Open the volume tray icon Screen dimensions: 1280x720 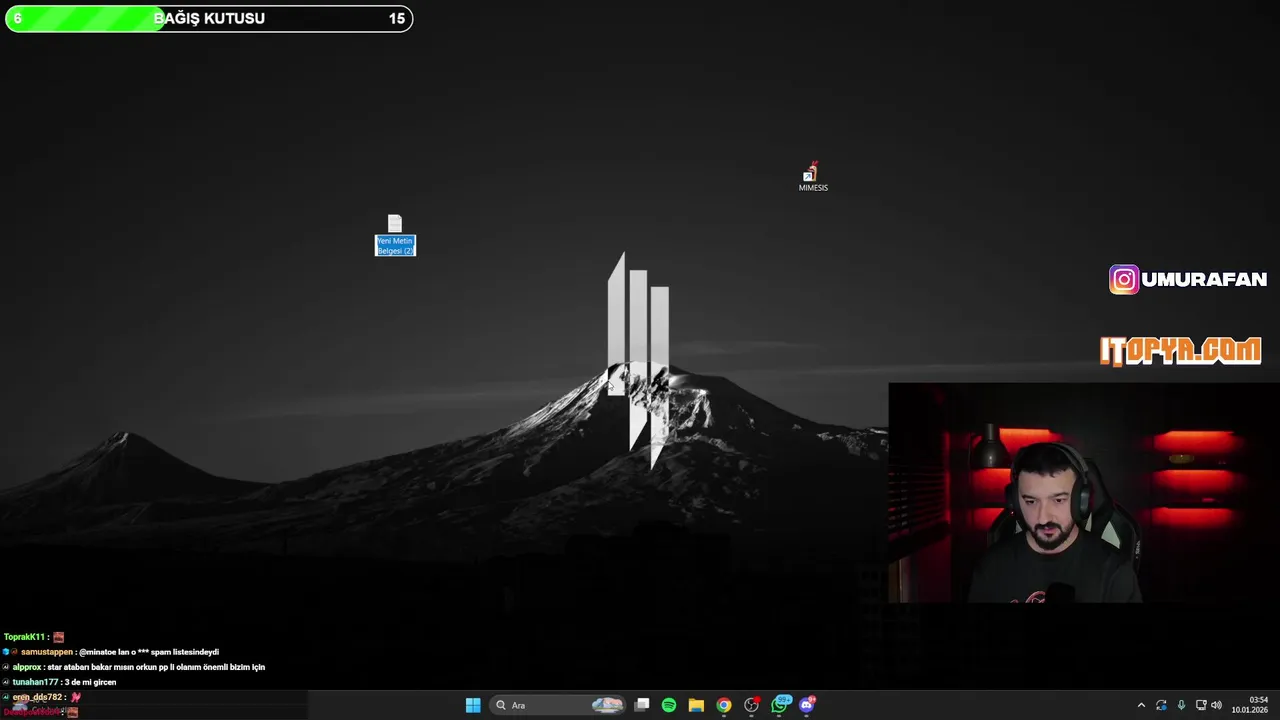[1216, 705]
